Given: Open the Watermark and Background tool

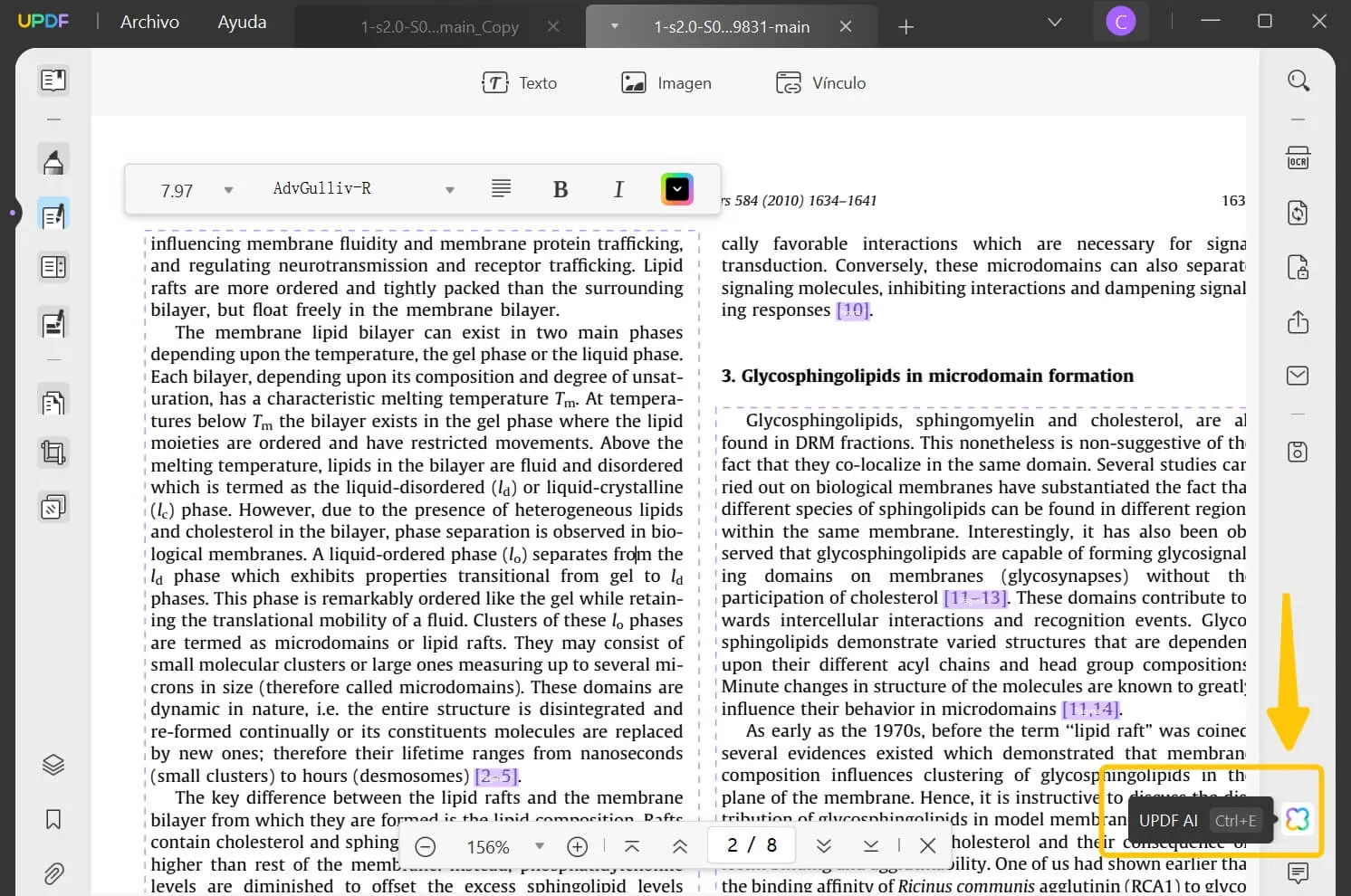Looking at the screenshot, I should [53, 507].
